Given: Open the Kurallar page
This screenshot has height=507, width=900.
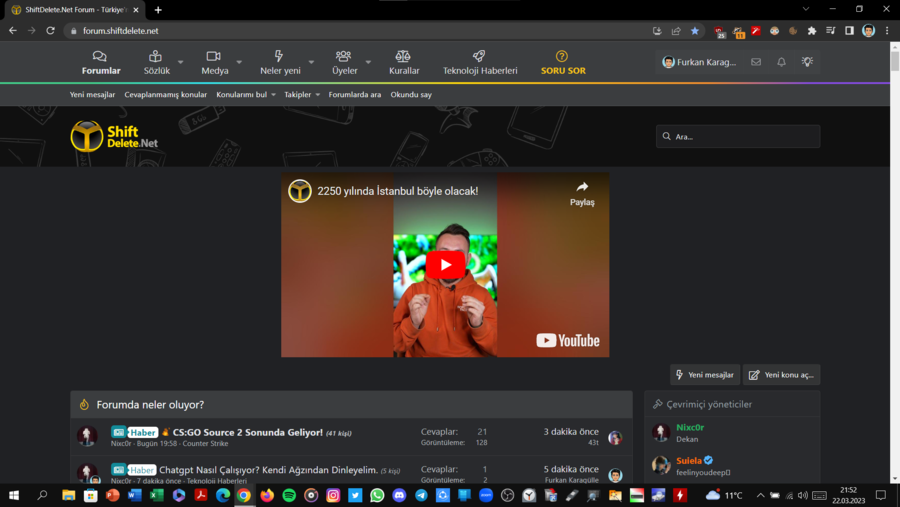Looking at the screenshot, I should 404,63.
